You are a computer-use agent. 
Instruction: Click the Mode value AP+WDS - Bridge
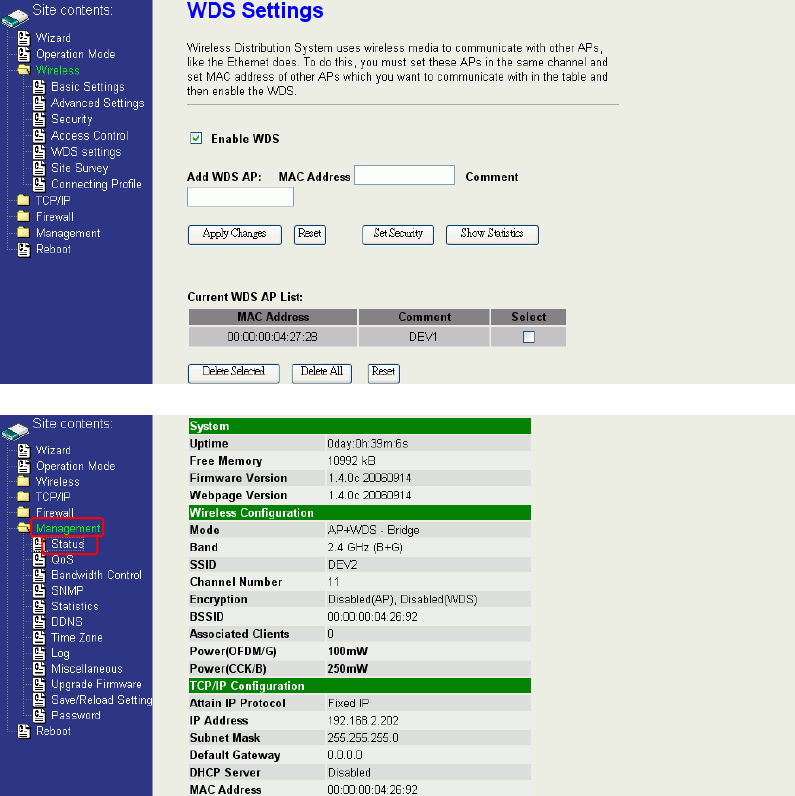(x=374, y=530)
